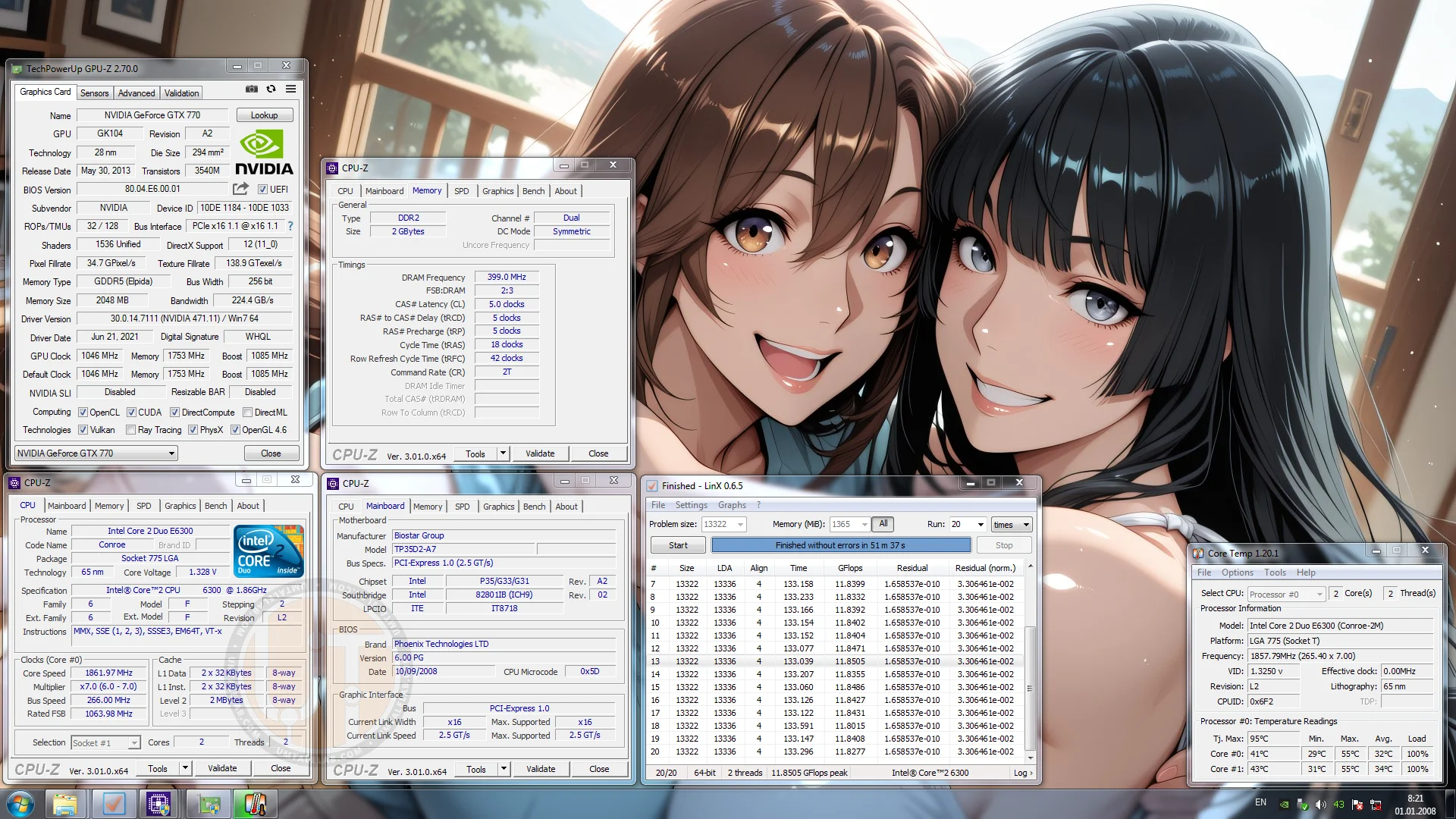This screenshot has width=1456, height=819.
Task: Toggle the UEFI checkbox in GPU-Z
Action: click(262, 190)
